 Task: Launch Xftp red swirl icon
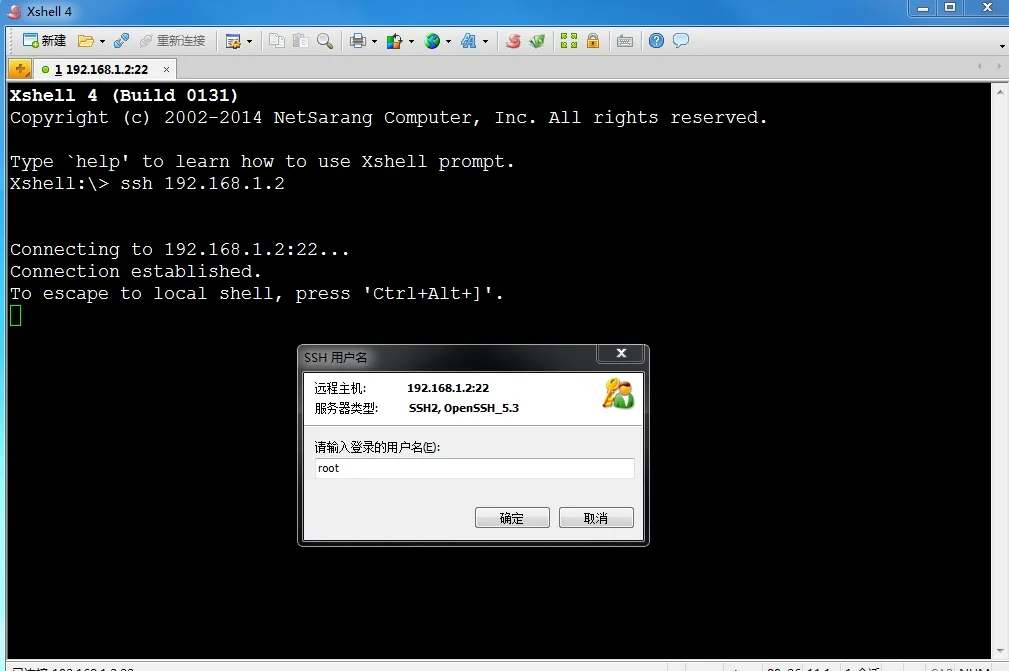point(513,41)
